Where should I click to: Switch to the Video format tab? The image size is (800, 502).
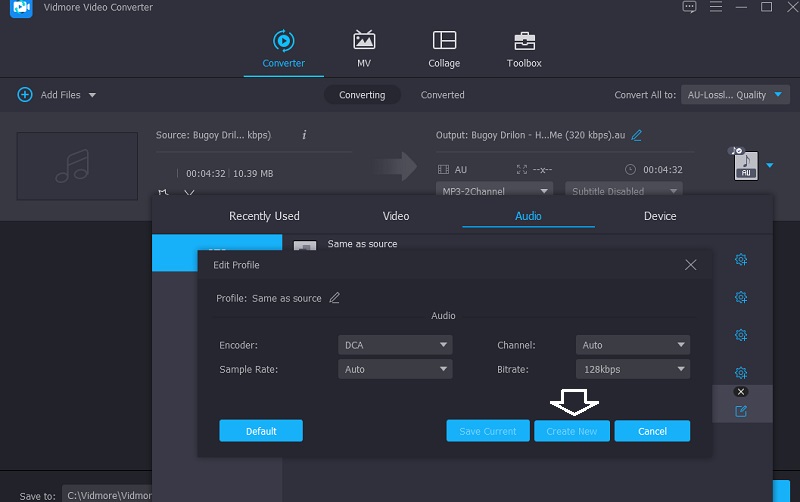click(x=396, y=216)
